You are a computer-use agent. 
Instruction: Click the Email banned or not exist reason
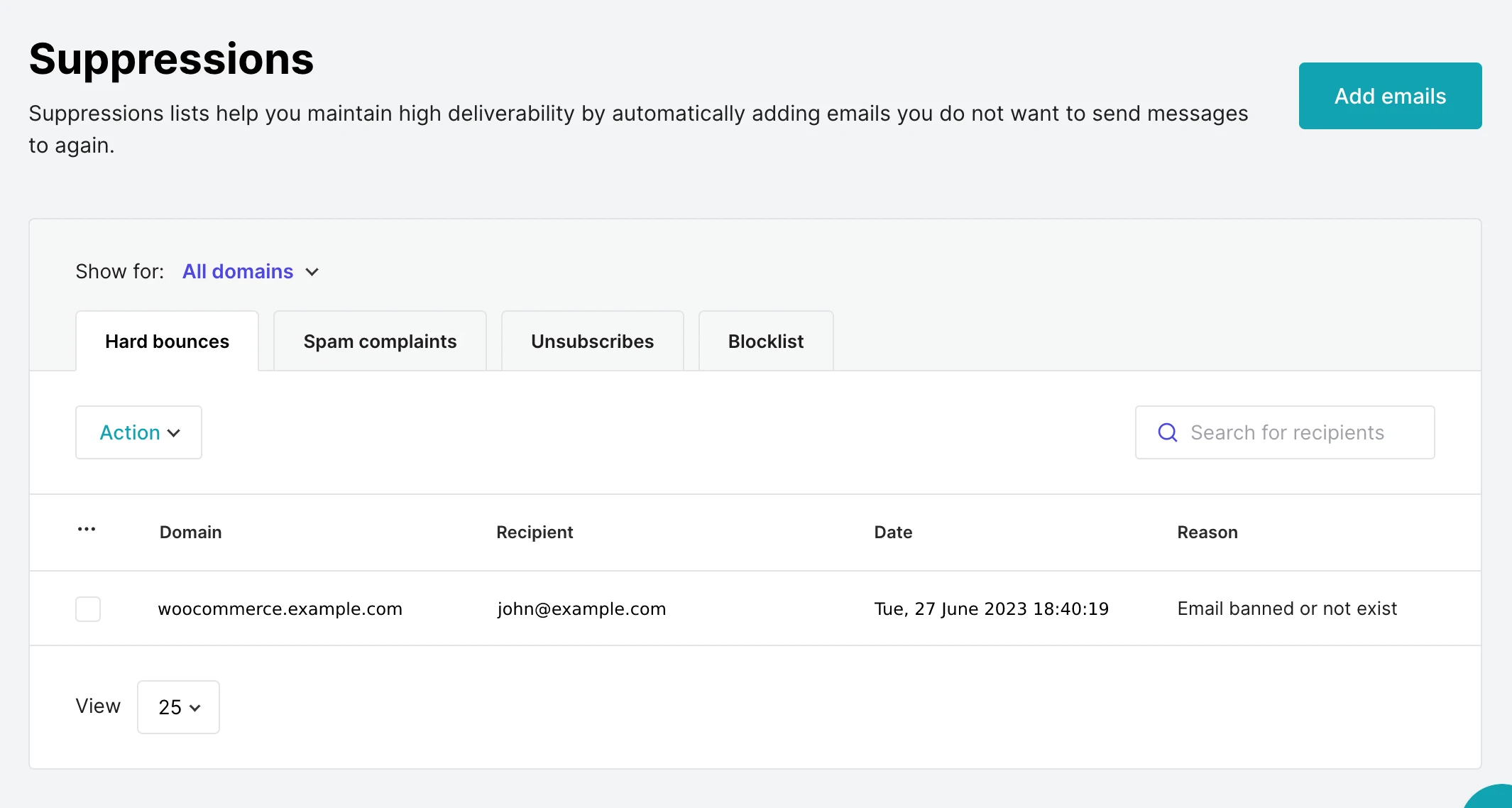click(x=1286, y=609)
